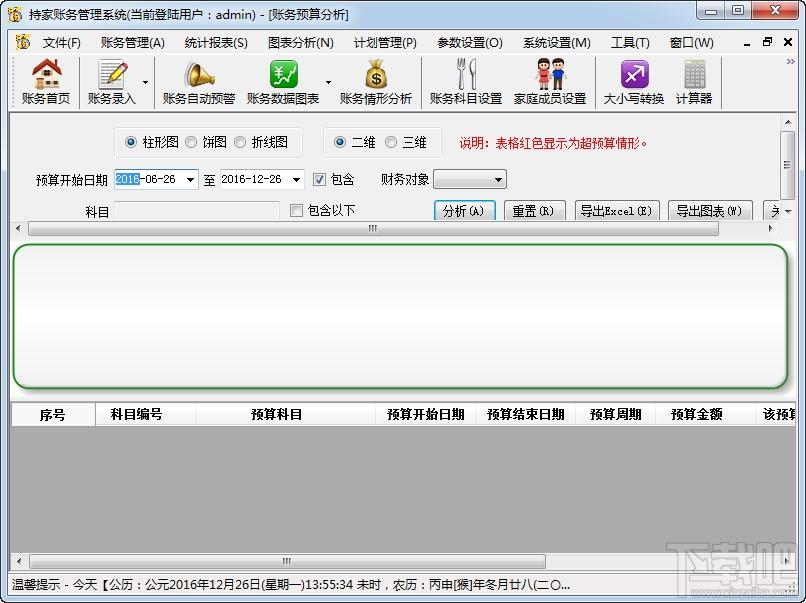The image size is (806, 603).
Task: Click the 预算结束日期 column header
Action: (526, 414)
